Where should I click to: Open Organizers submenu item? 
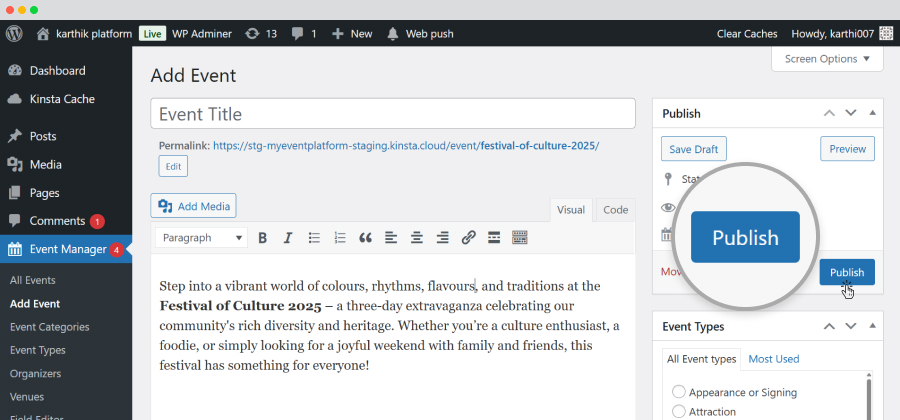pos(35,374)
